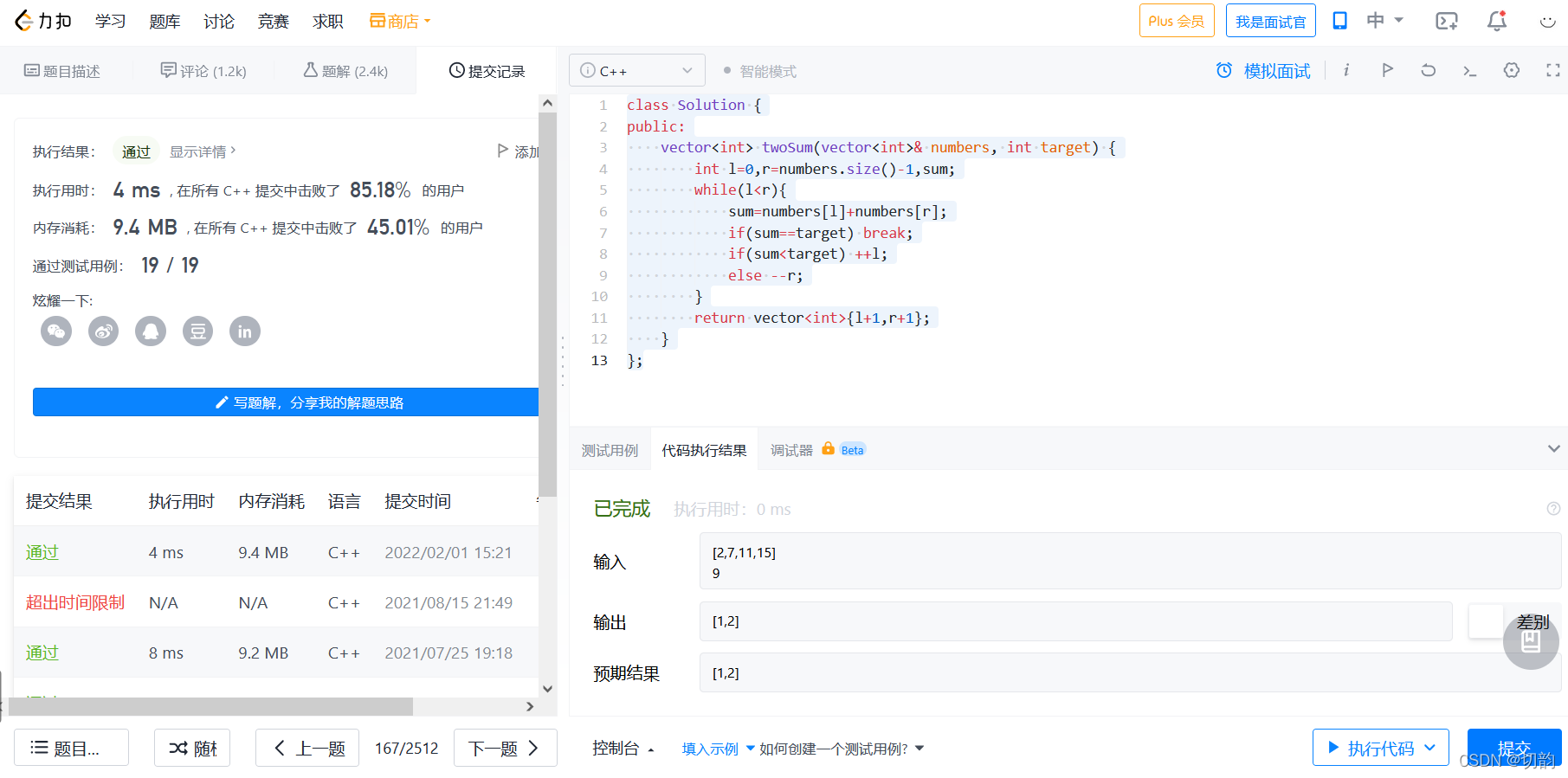1568x778 pixels.
Task: Open the 求职 jobs page
Action: pos(328,21)
